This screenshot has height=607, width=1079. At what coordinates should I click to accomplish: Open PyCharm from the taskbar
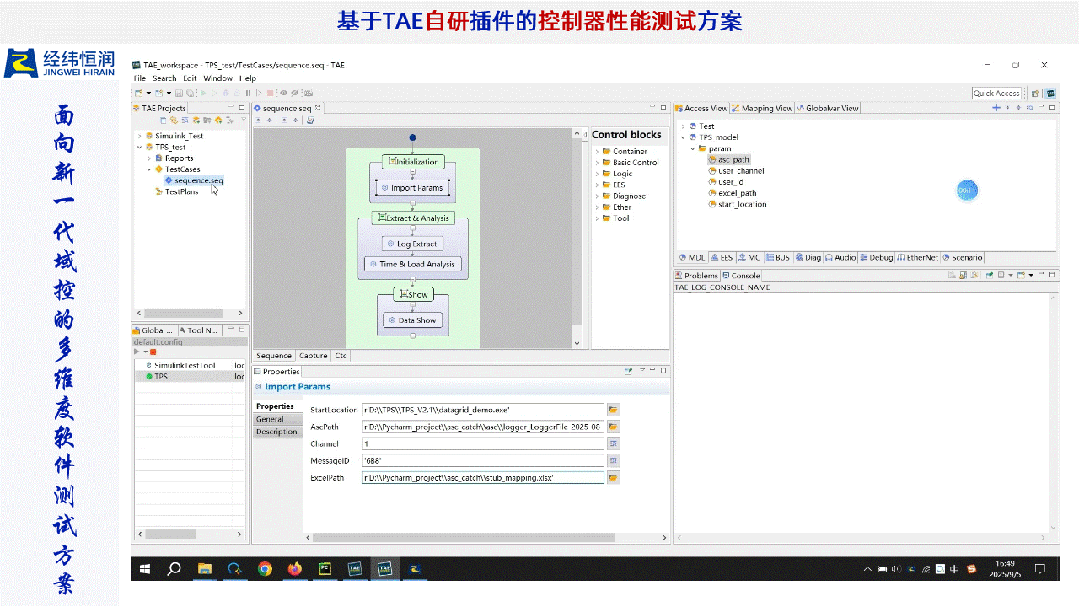[x=325, y=569]
